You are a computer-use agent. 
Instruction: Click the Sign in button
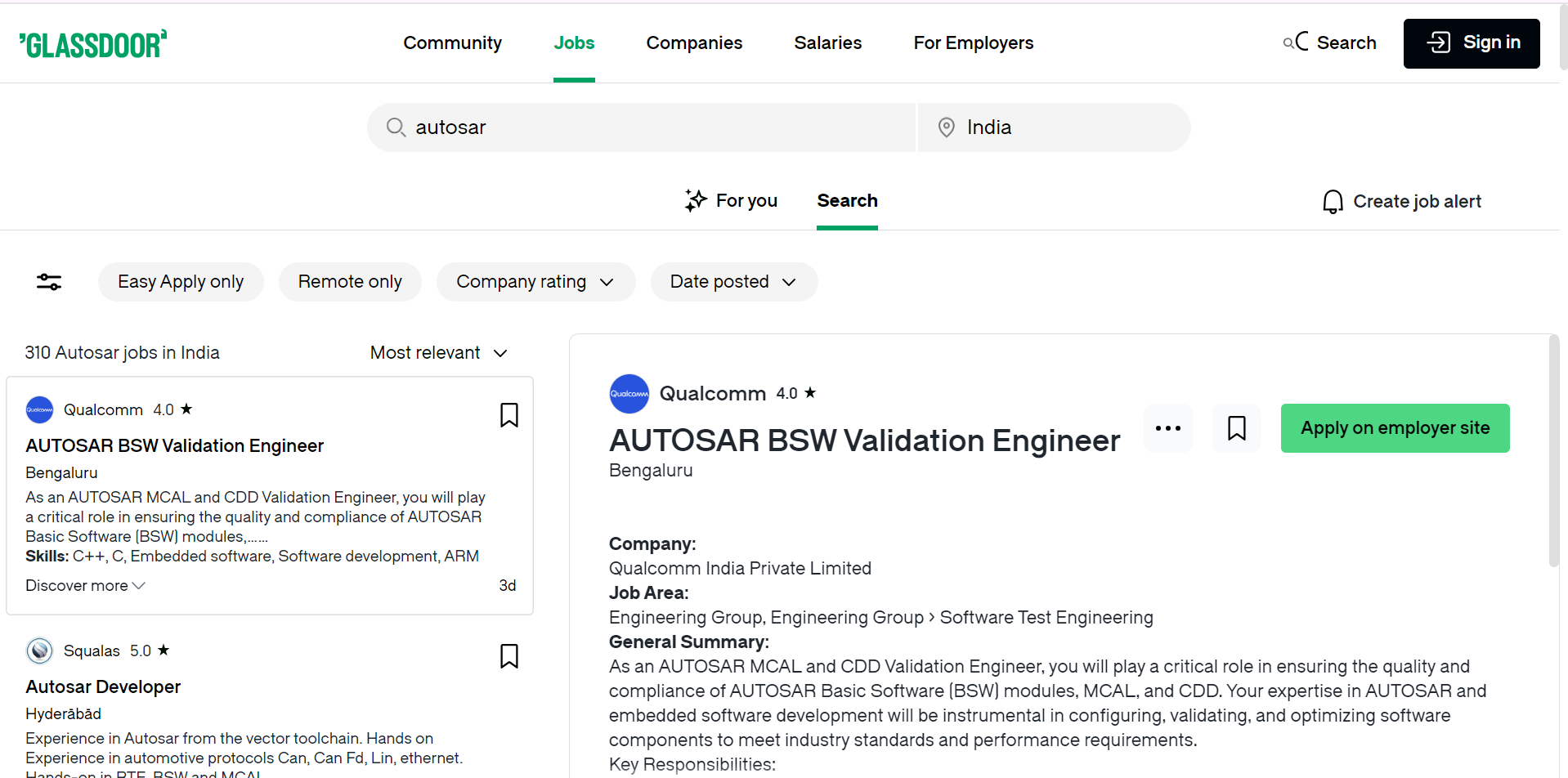pos(1471,43)
